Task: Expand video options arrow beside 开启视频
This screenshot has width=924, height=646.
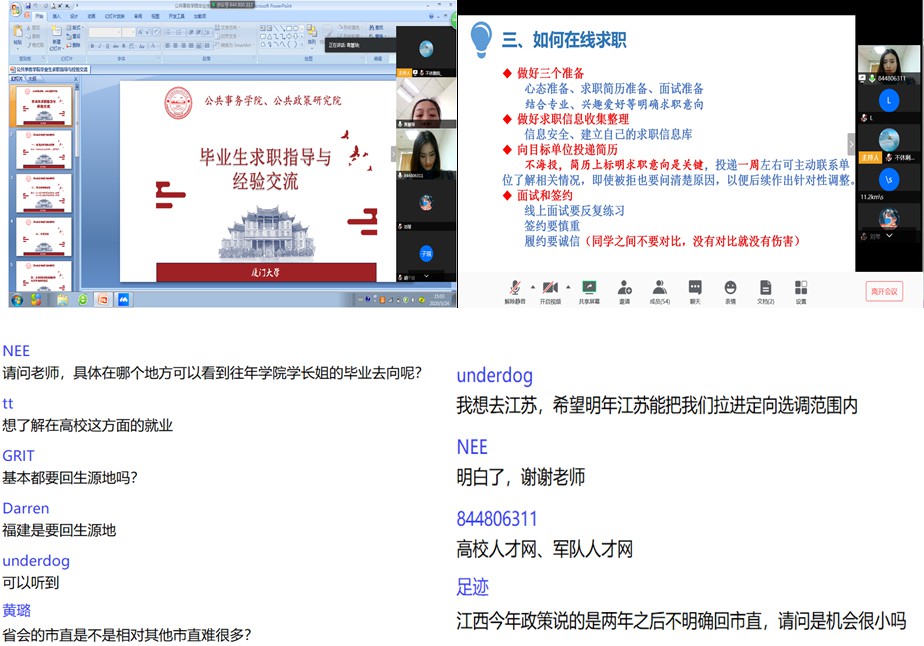Action: pos(570,286)
